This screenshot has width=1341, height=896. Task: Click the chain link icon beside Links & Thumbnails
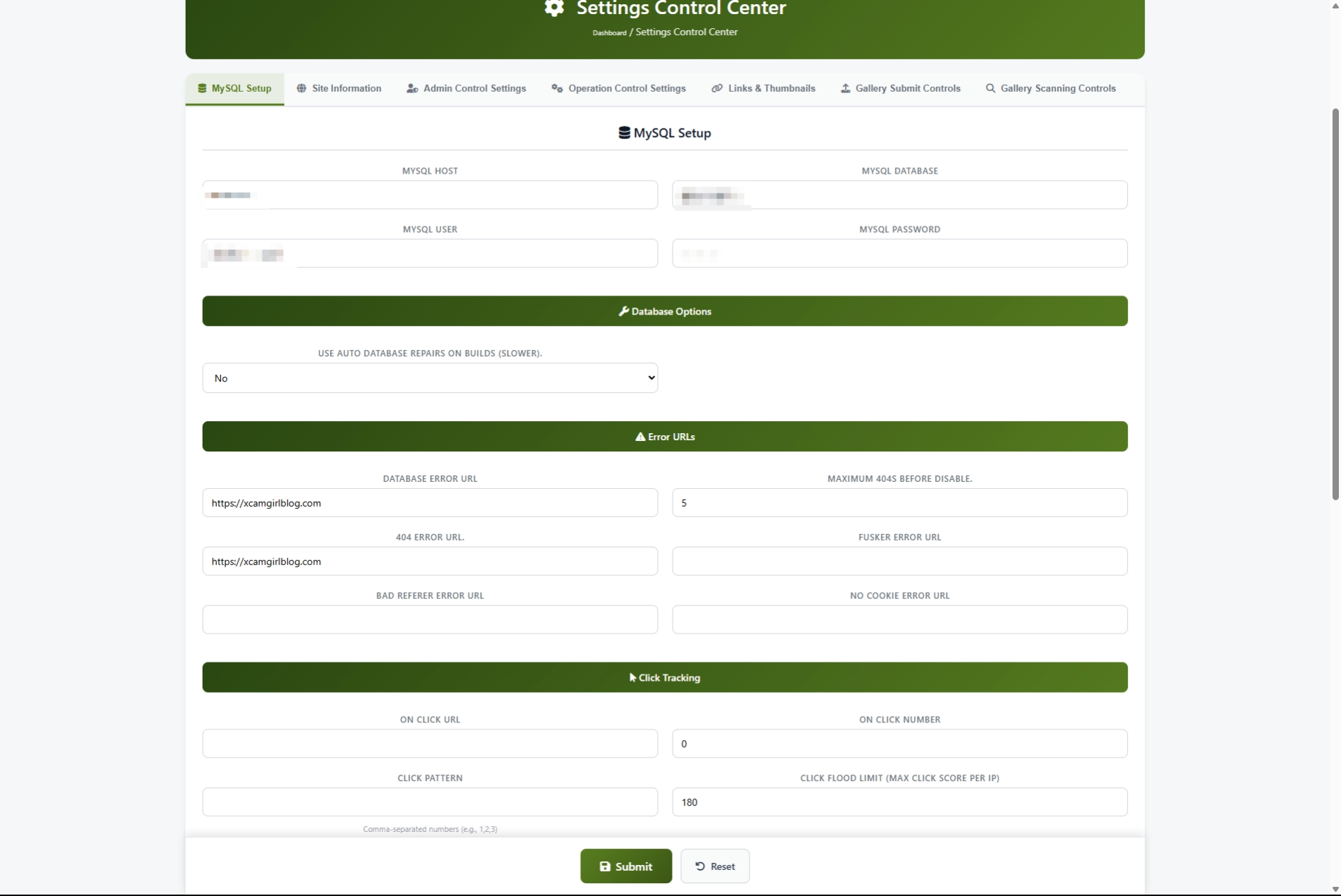(717, 89)
